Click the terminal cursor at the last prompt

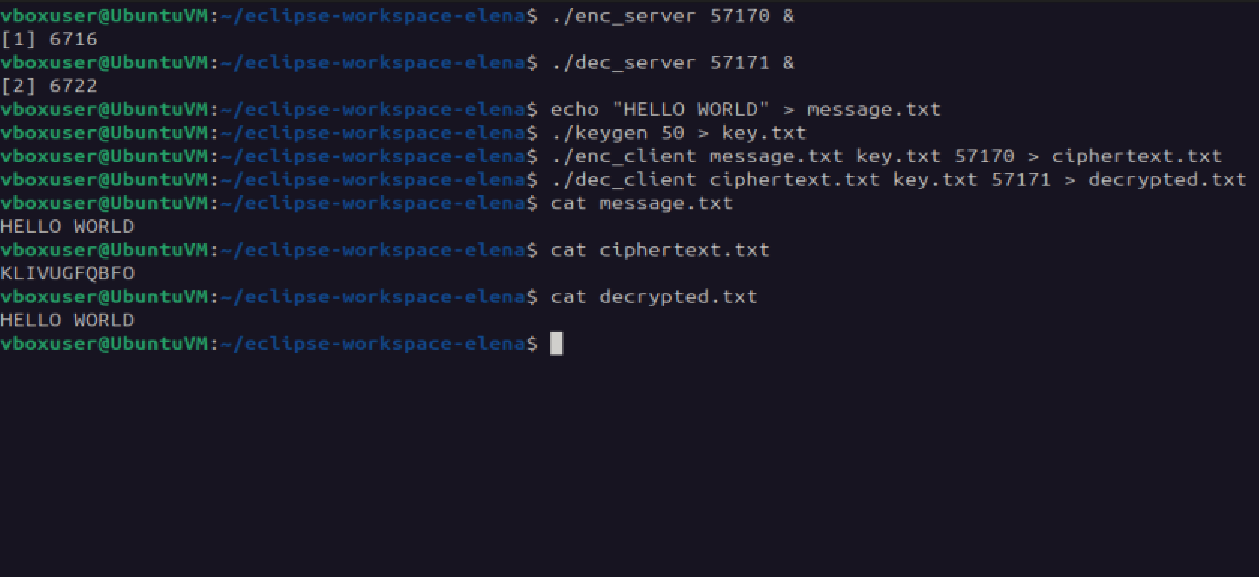[557, 344]
